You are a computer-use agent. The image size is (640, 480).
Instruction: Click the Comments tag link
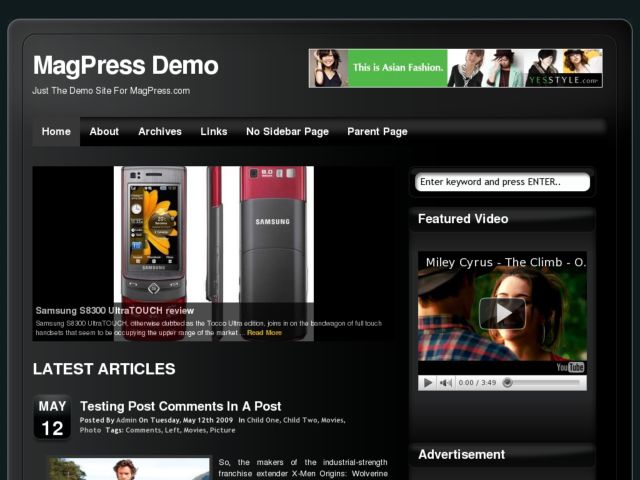tap(143, 430)
